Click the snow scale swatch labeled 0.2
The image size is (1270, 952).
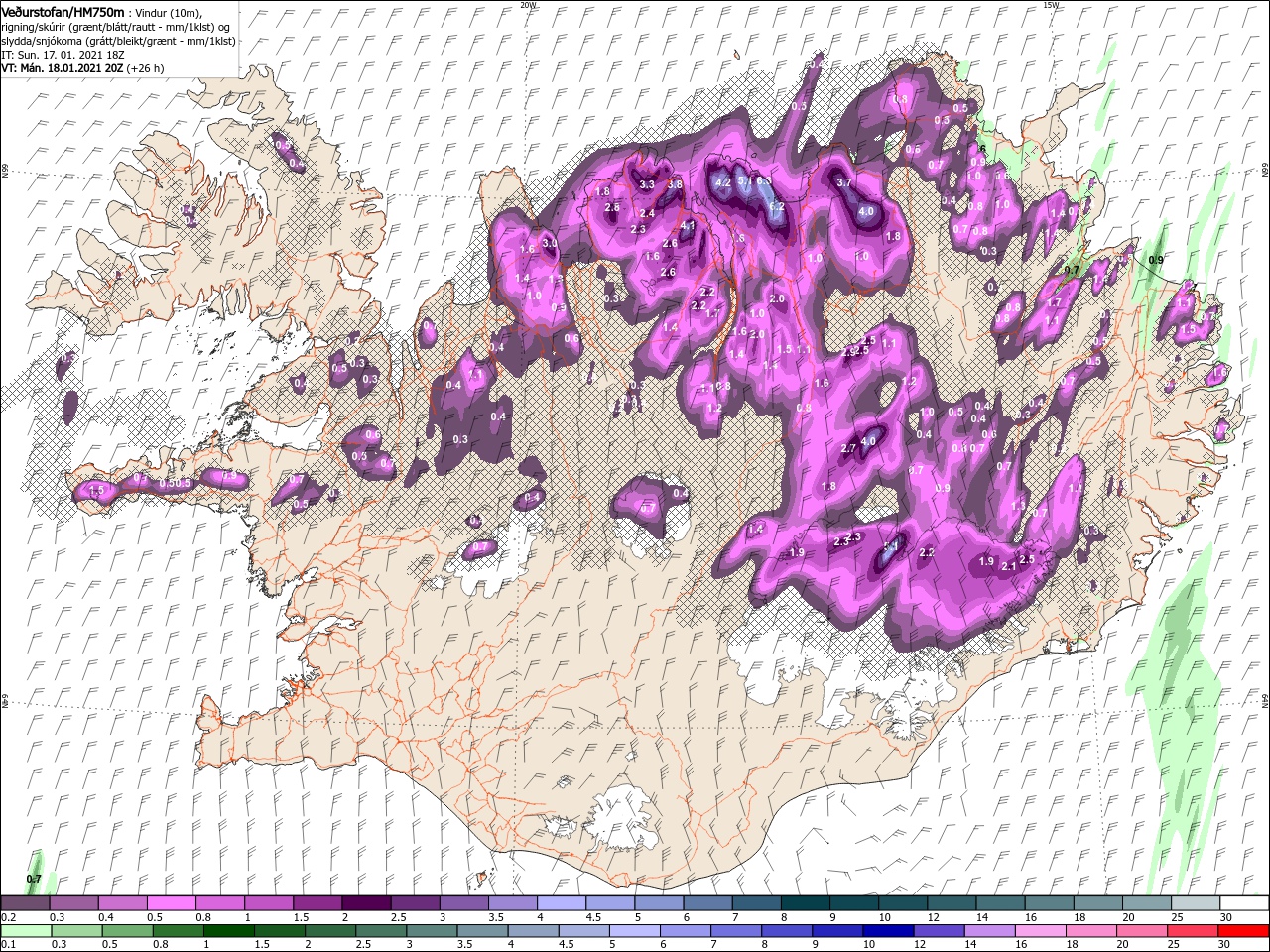point(25,903)
